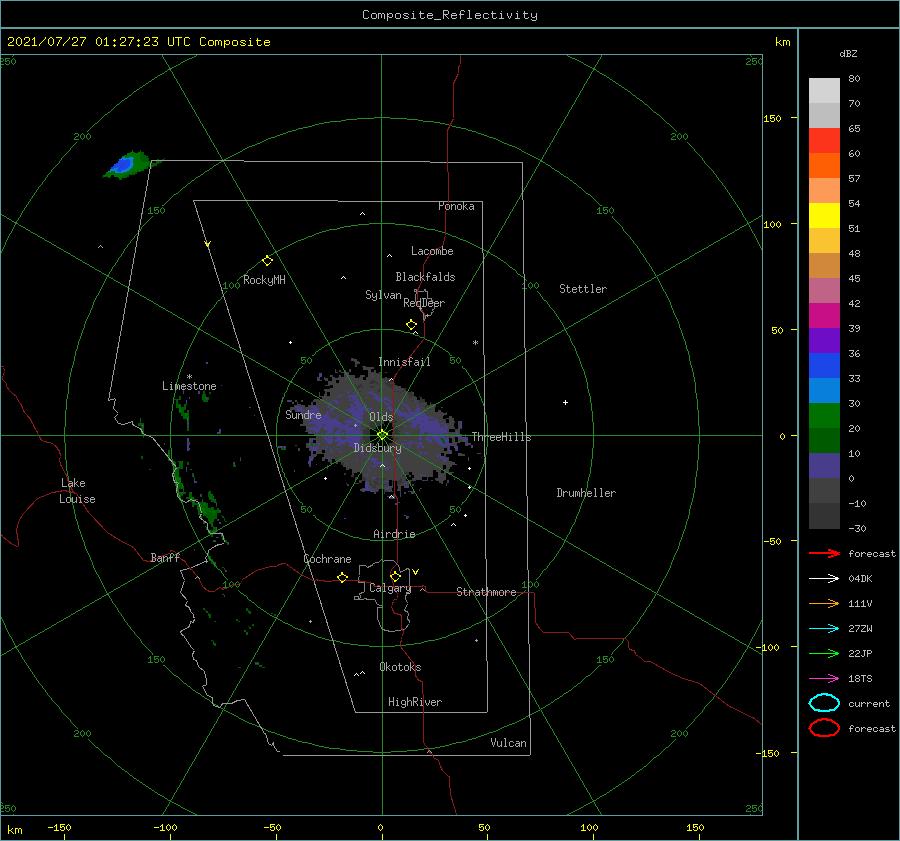Click the asterisk marker east of Innisfail
The width and height of the screenshot is (900, 841).
[475, 343]
